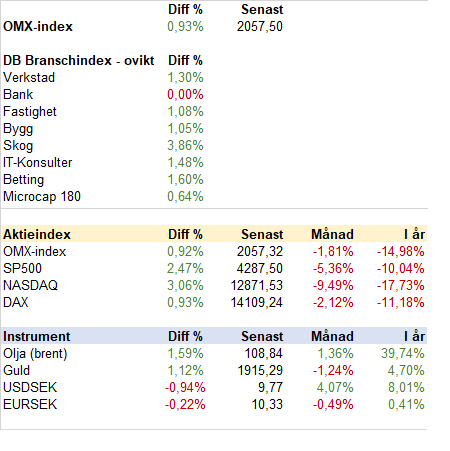
Task: Click the Verkstad row label
Action: tap(29, 78)
